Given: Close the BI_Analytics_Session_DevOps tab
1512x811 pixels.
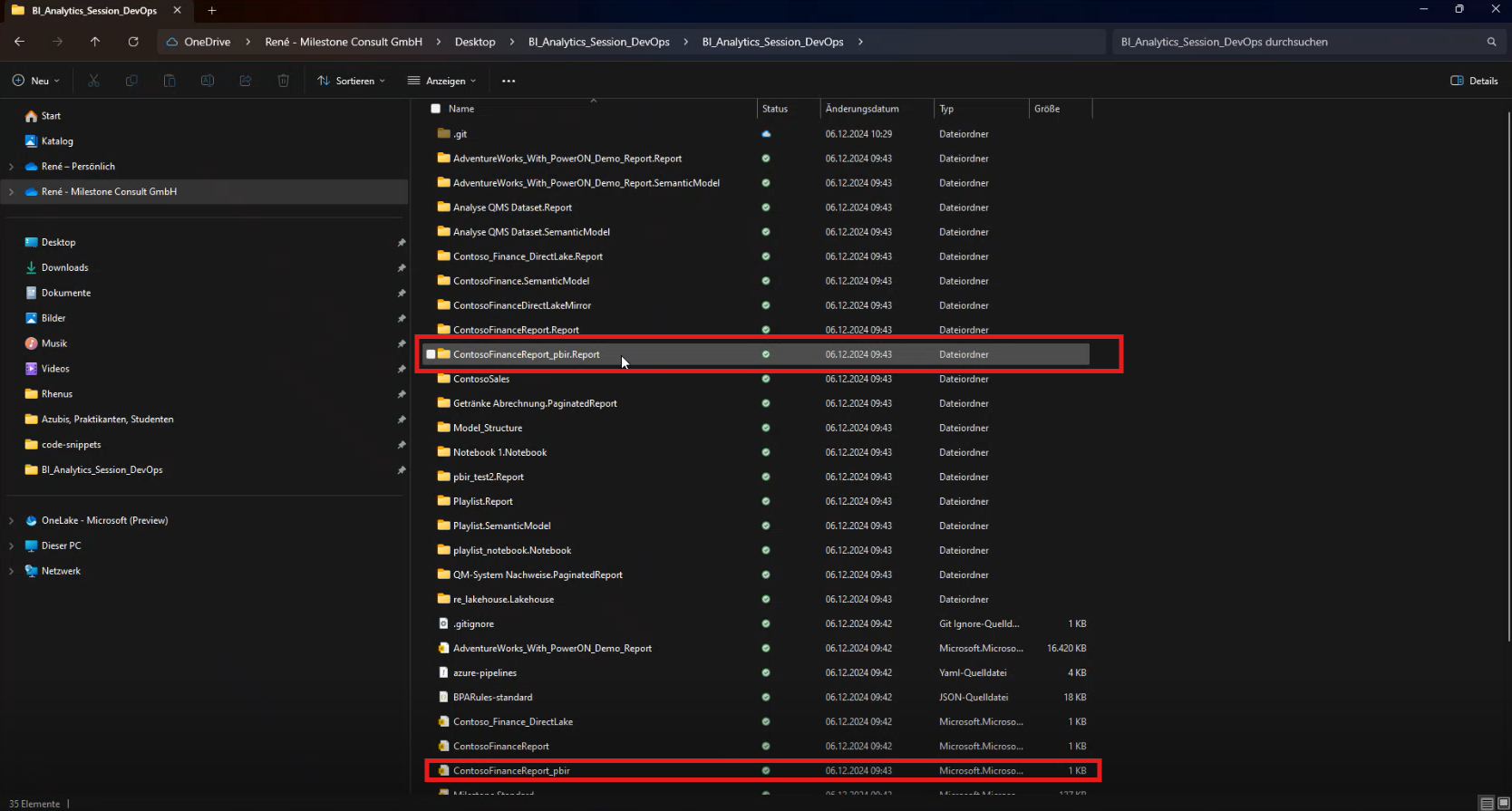Looking at the screenshot, I should (177, 11).
